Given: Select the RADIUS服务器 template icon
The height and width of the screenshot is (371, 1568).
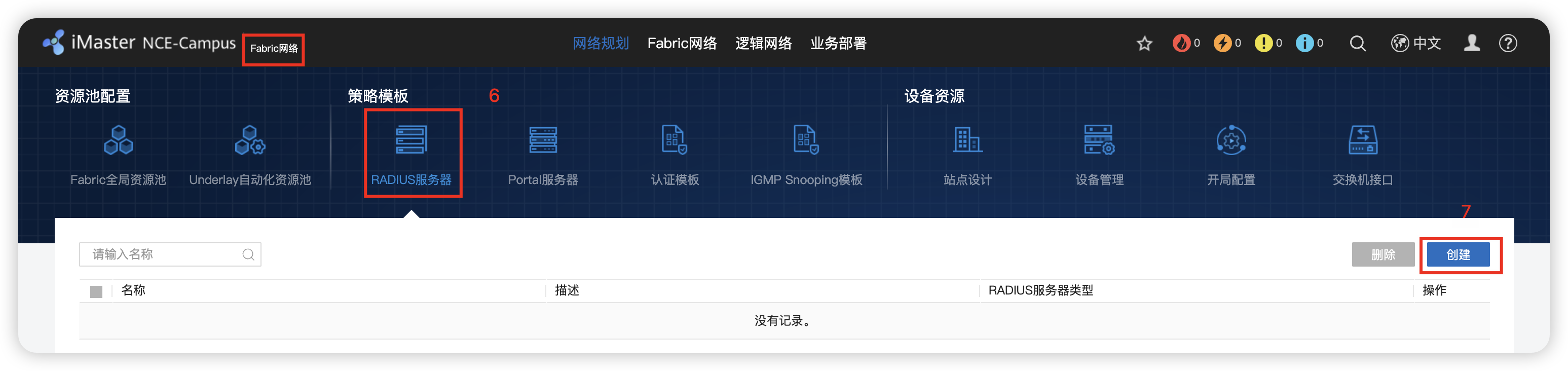Looking at the screenshot, I should [x=412, y=140].
